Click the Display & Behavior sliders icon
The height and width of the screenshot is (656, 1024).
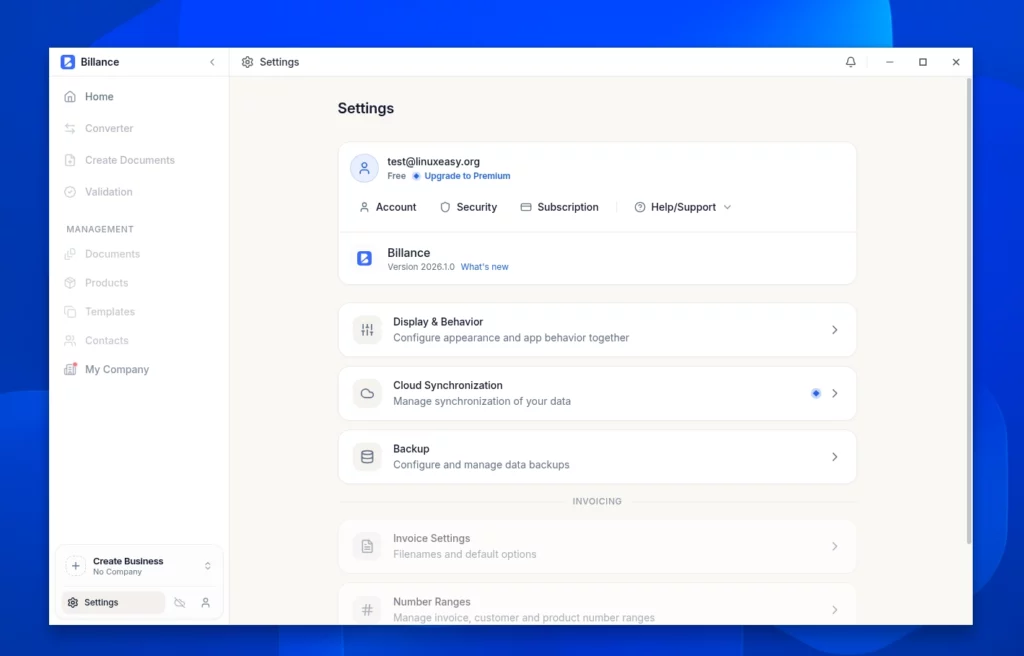pyautogui.click(x=367, y=330)
